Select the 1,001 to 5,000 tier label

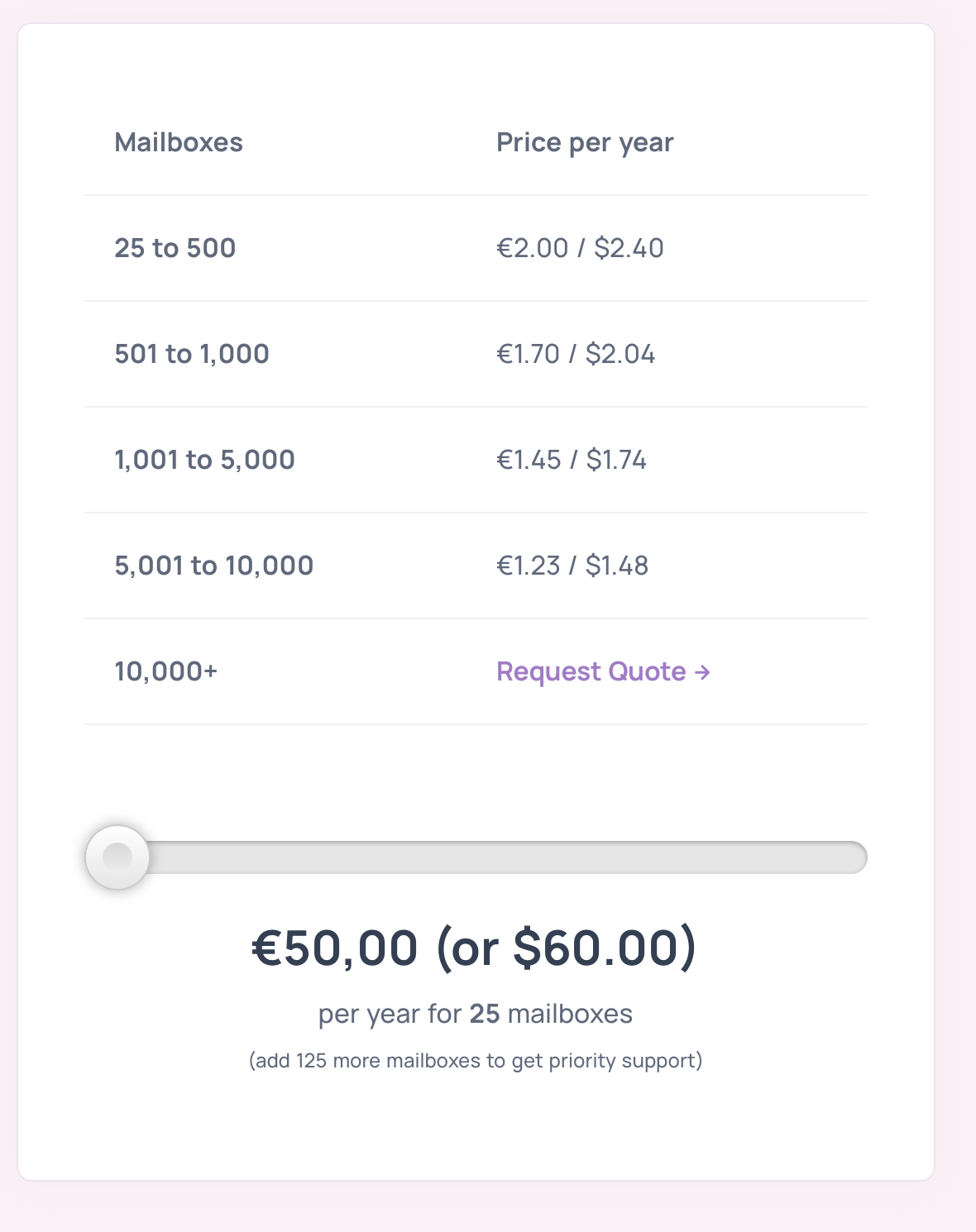204,460
